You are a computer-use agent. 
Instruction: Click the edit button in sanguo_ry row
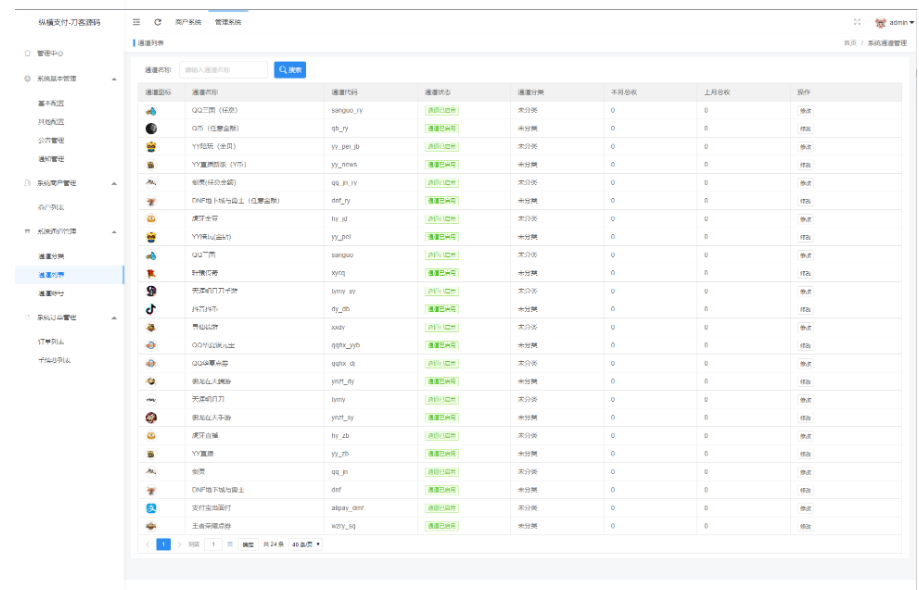805,110
